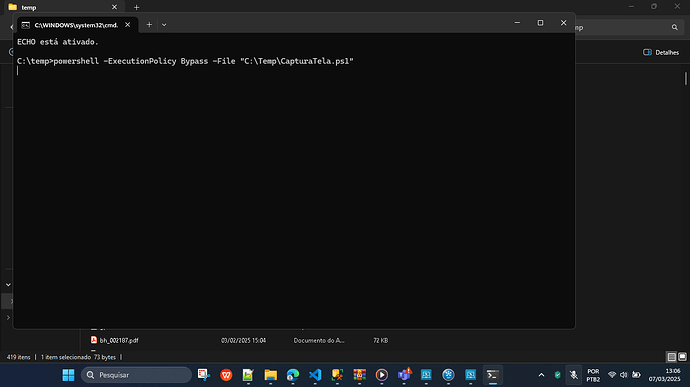Screen dimensions: 690x387
Task: Focus the Terminal icon in the taskbar
Action: (x=492, y=375)
